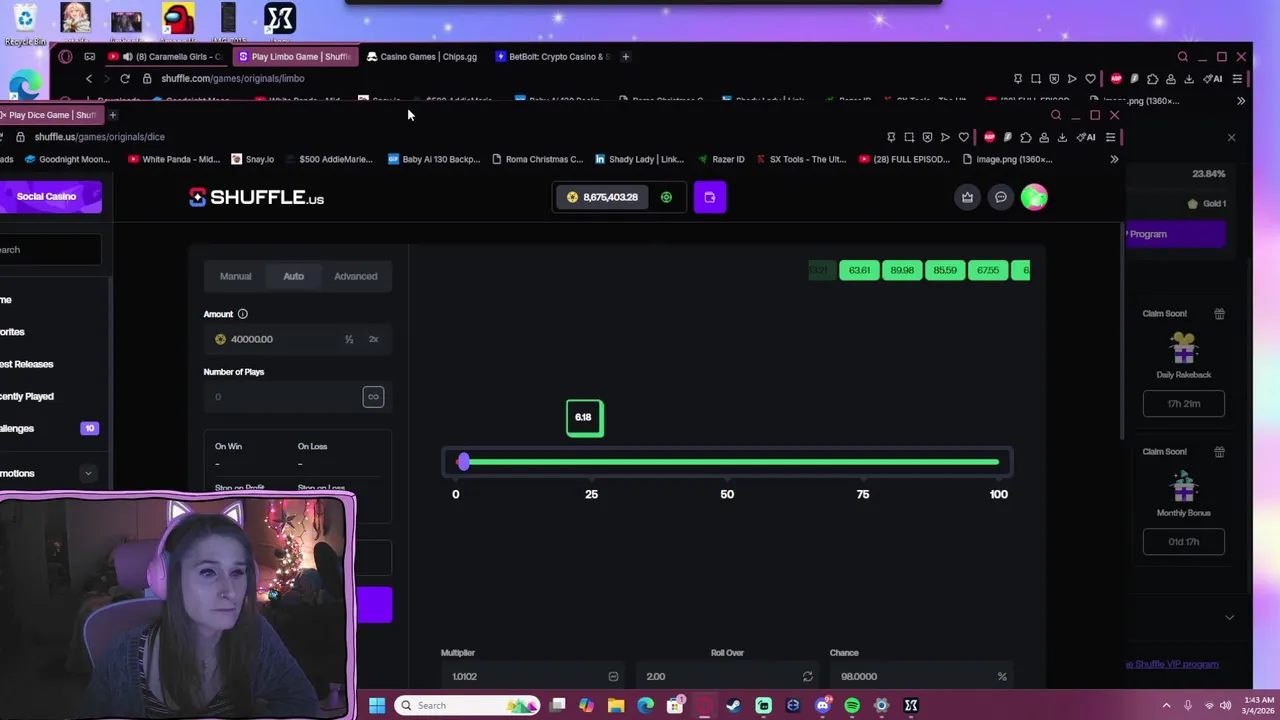This screenshot has width=1280, height=720.
Task: Expand the Promotions sidebar chevron
Action: click(x=88, y=473)
